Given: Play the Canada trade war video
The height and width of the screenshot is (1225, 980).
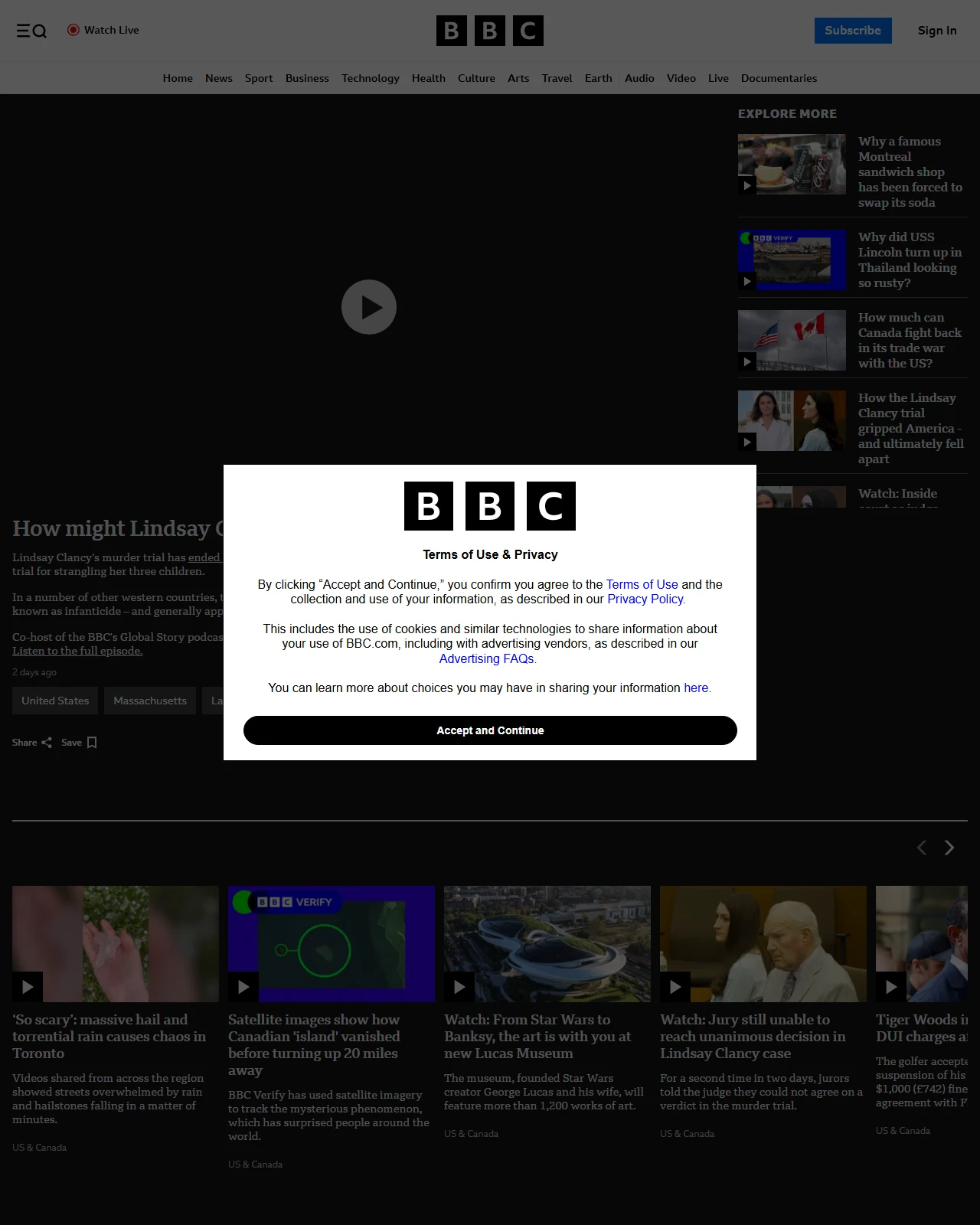Looking at the screenshot, I should (747, 361).
